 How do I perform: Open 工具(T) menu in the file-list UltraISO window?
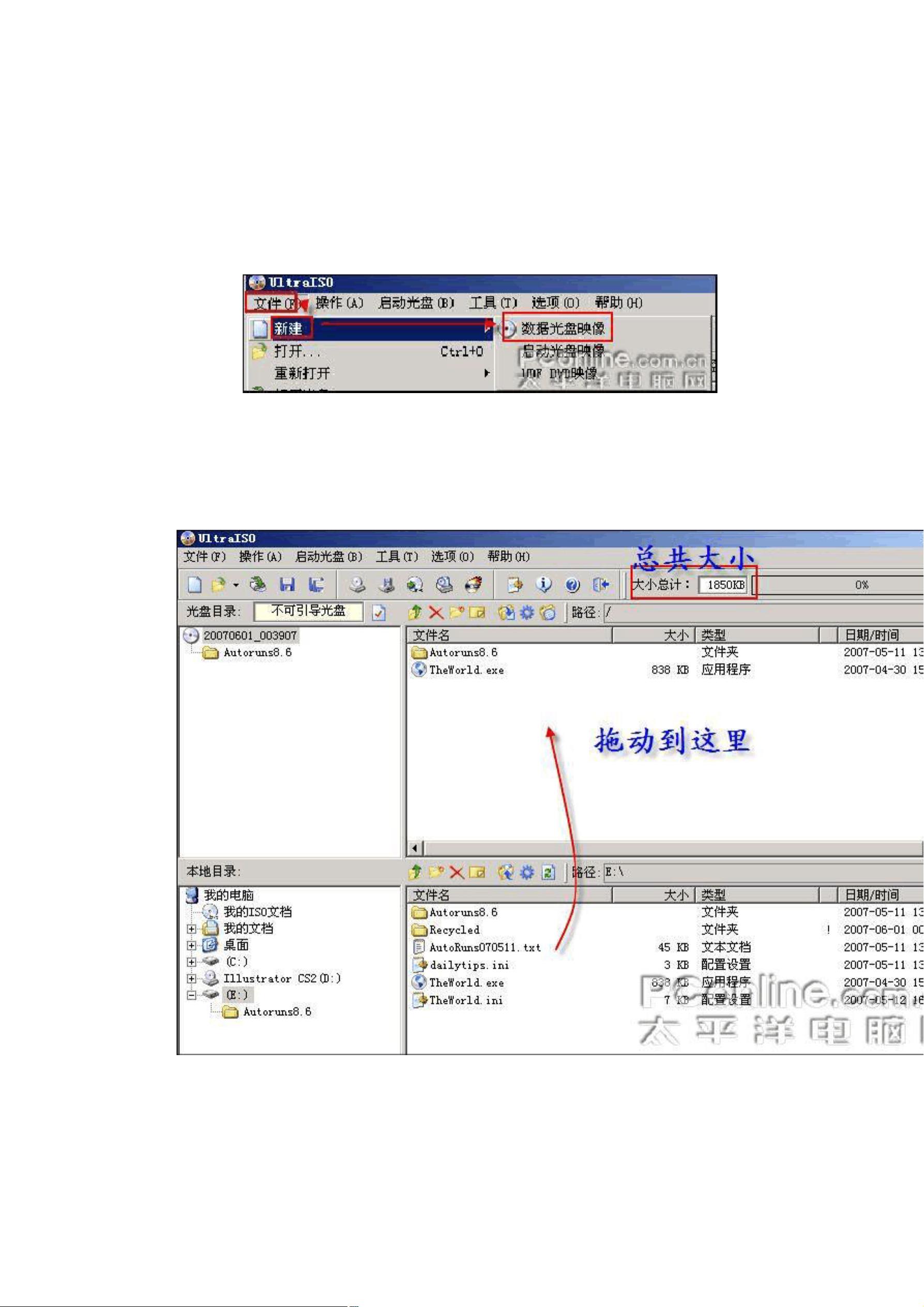click(x=397, y=557)
